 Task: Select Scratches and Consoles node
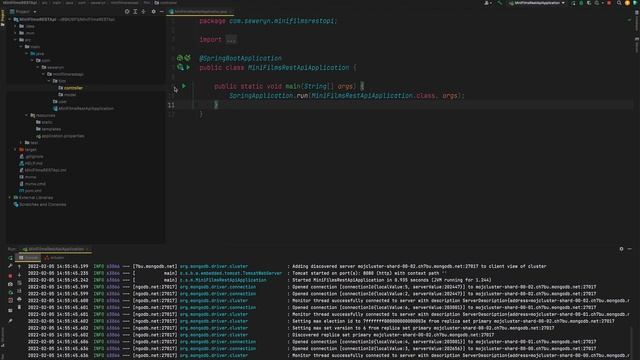[x=42, y=204]
